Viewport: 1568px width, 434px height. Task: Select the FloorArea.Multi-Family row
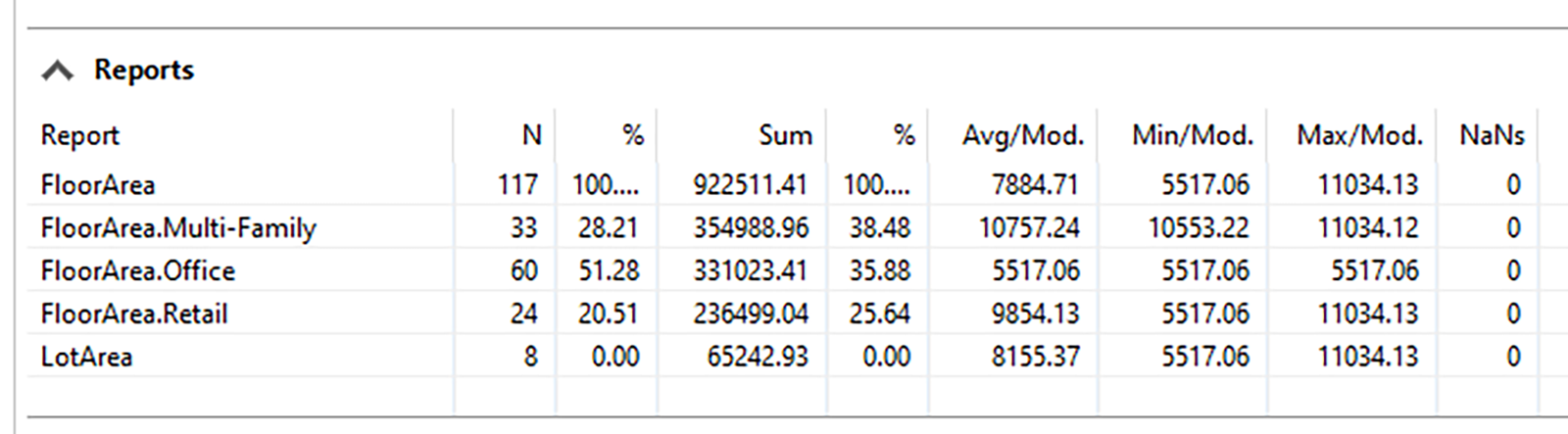(x=178, y=228)
